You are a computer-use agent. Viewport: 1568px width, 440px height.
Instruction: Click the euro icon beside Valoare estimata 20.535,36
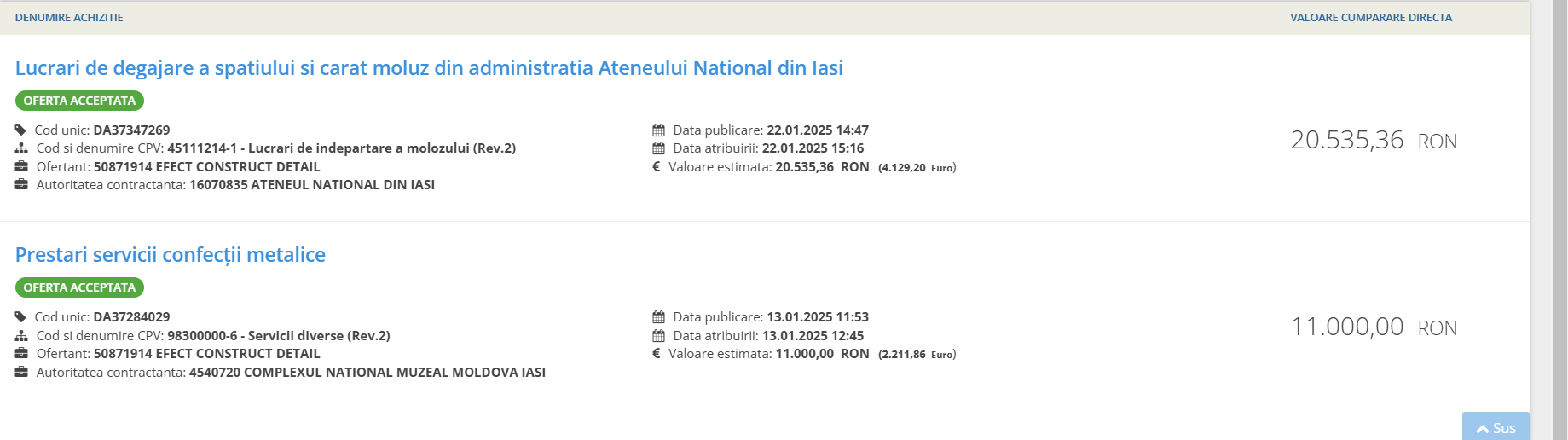657,167
